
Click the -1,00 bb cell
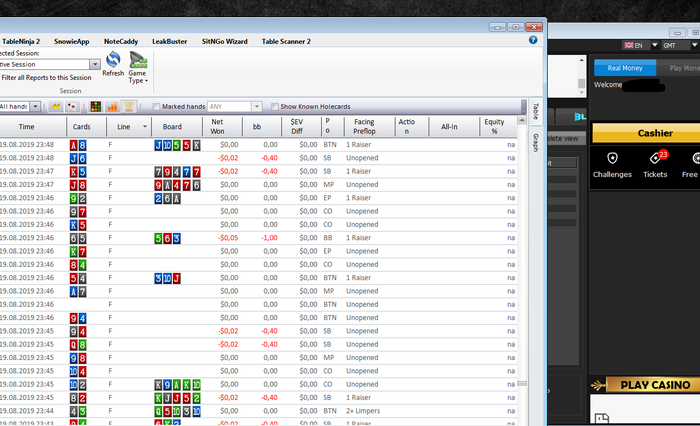click(269, 238)
